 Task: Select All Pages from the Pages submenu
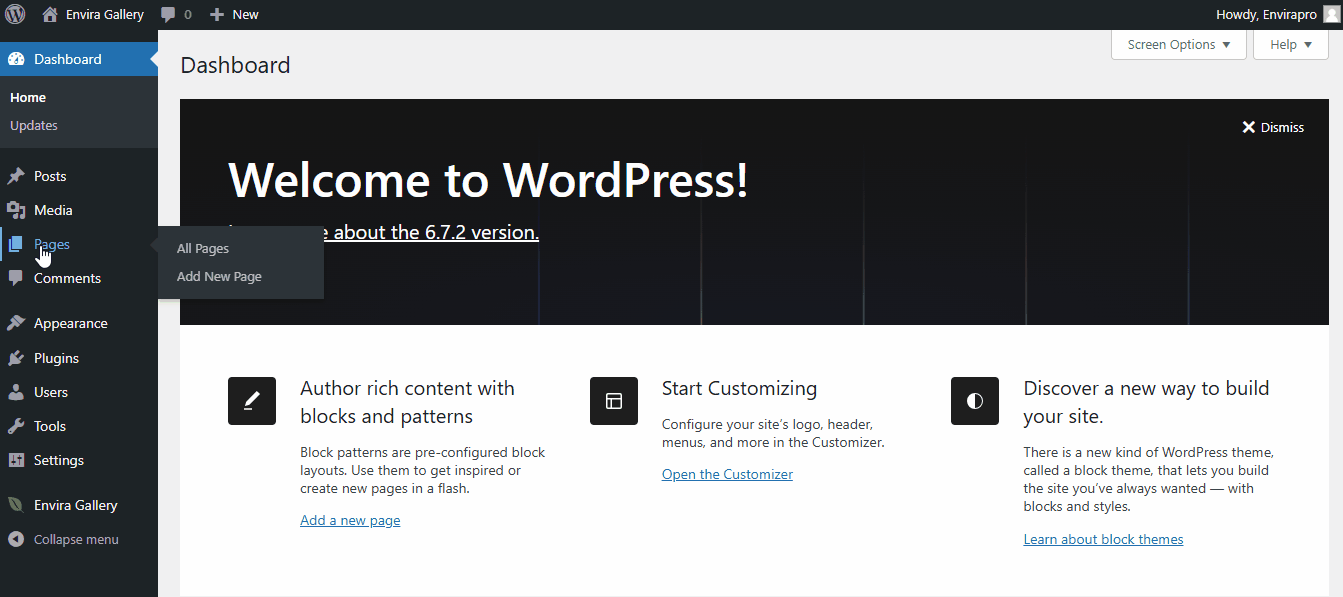click(202, 248)
